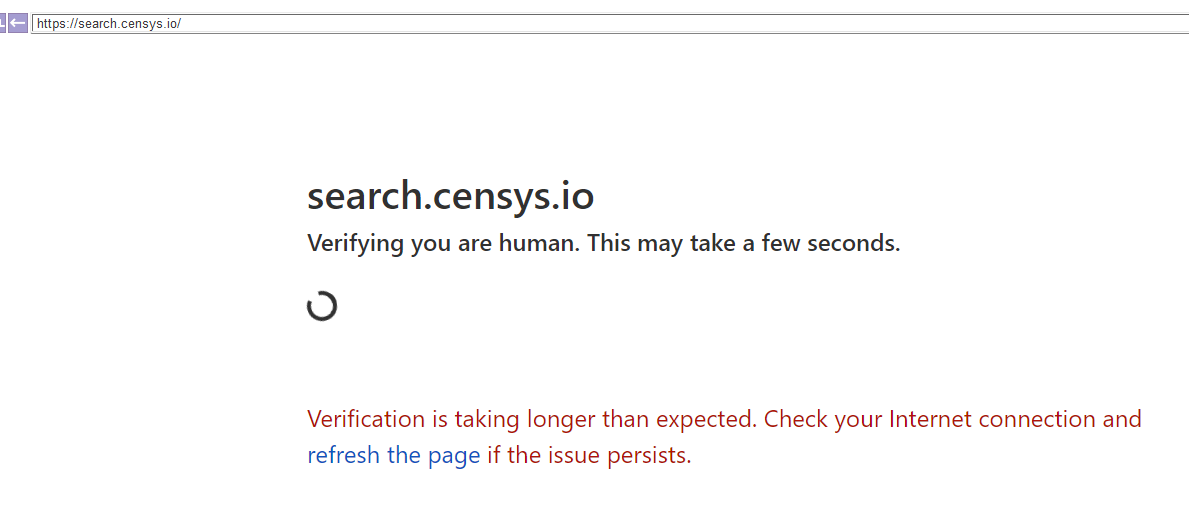Click the back arrow button
The width and height of the screenshot is (1189, 532).
pyautogui.click(x=18, y=23)
